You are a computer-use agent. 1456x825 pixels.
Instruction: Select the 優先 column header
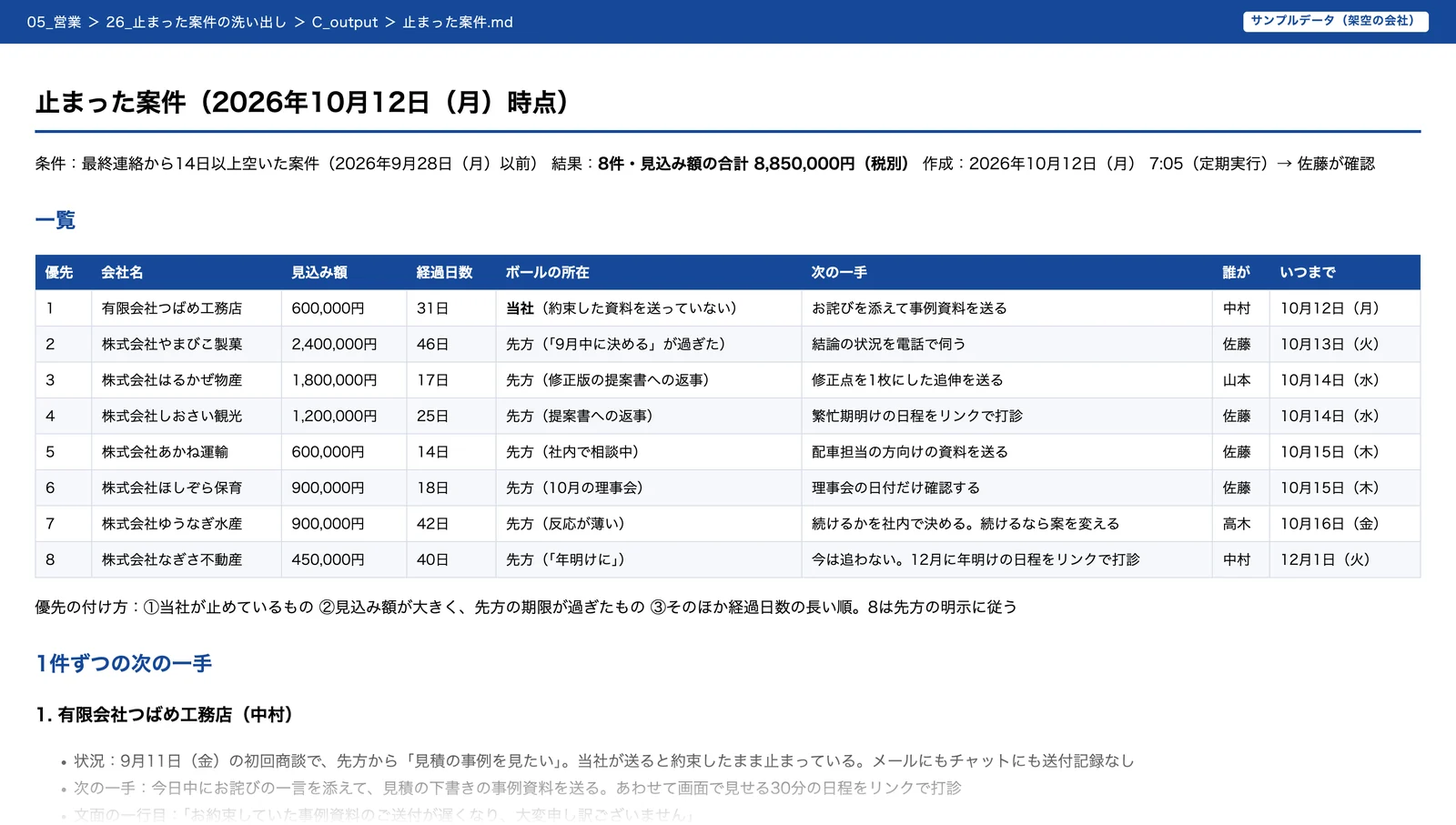tap(63, 272)
